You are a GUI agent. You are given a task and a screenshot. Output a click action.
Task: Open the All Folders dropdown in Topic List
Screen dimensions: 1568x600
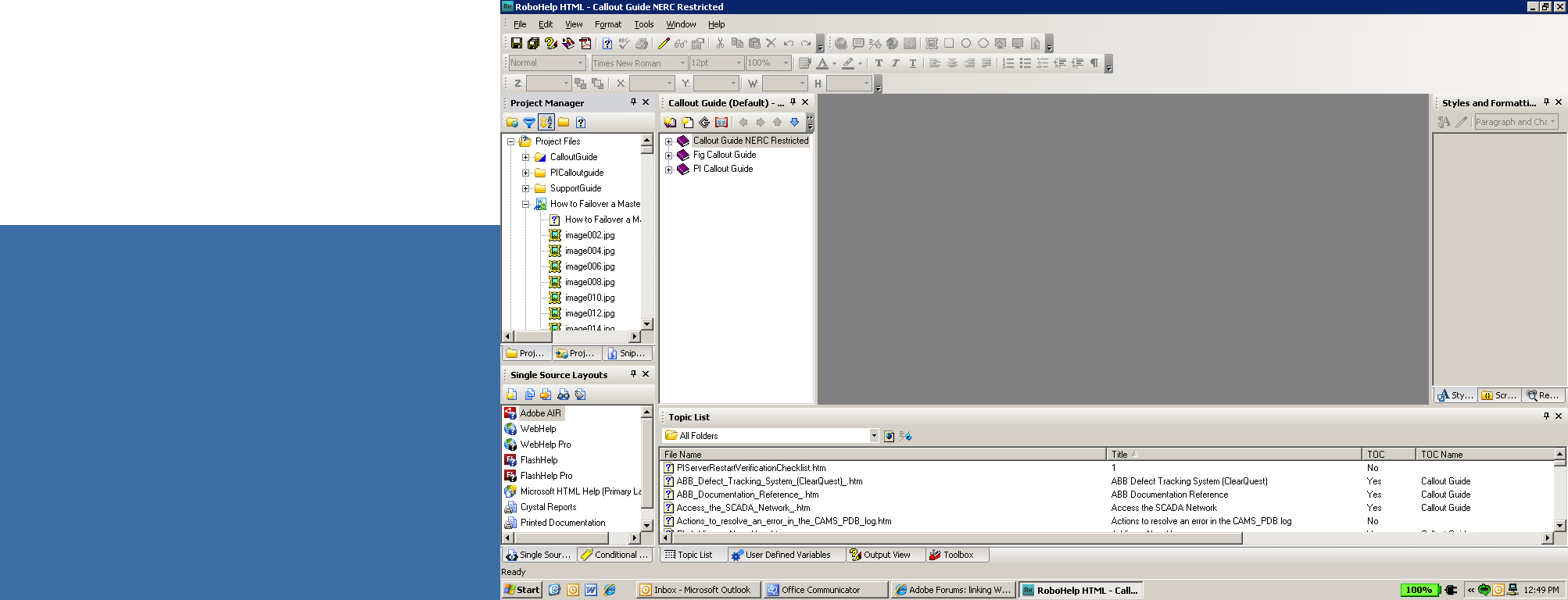click(x=874, y=436)
